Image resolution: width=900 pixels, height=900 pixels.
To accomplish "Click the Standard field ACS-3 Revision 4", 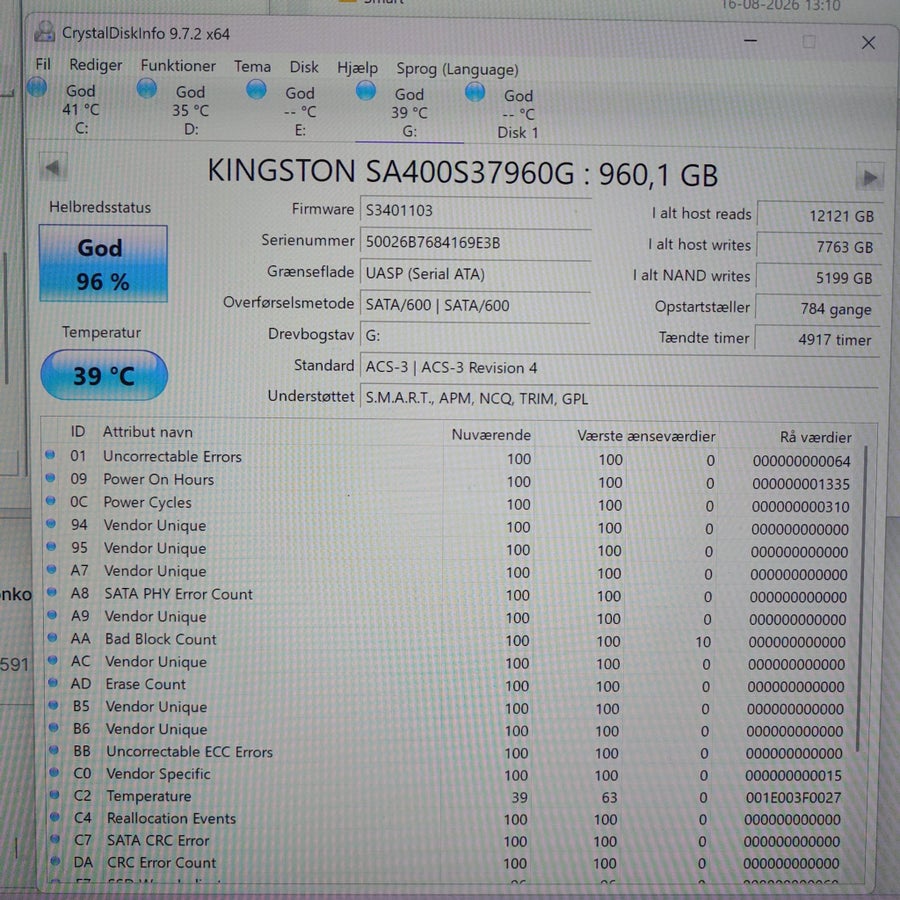I will (619, 367).
